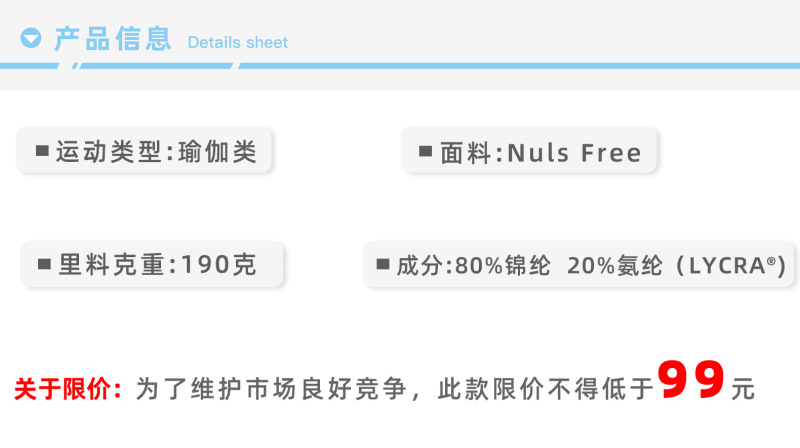Click the square bullet before 里料克重

44,265
